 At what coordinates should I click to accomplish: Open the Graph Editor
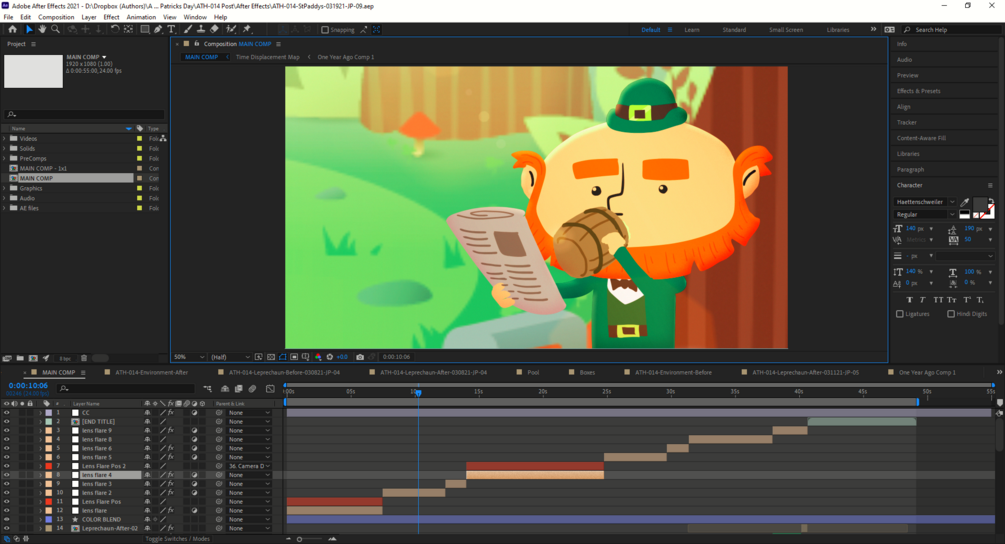pos(270,388)
